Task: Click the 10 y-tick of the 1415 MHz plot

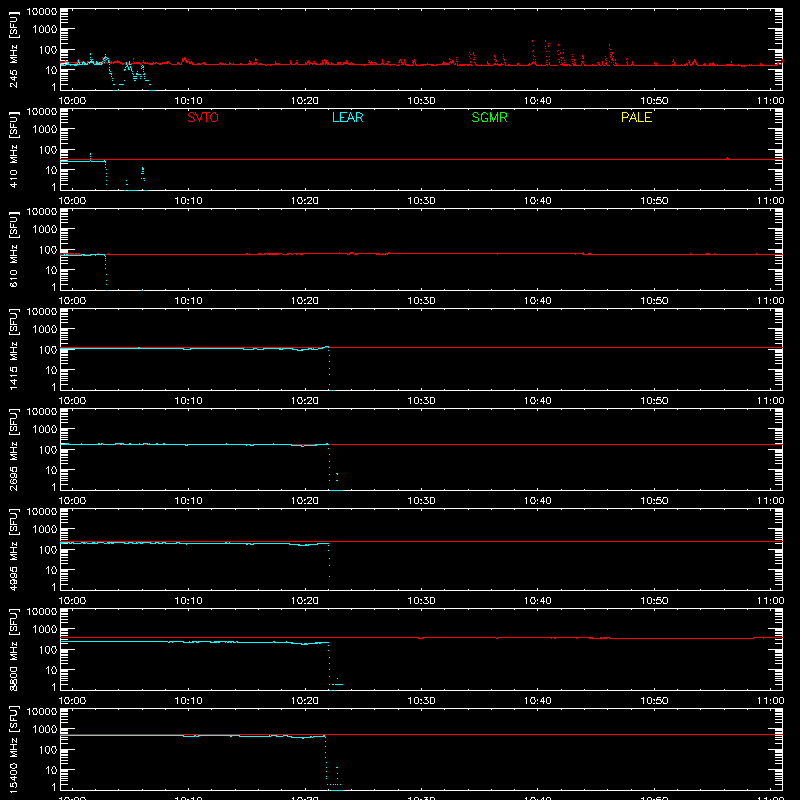Action: pos(51,370)
